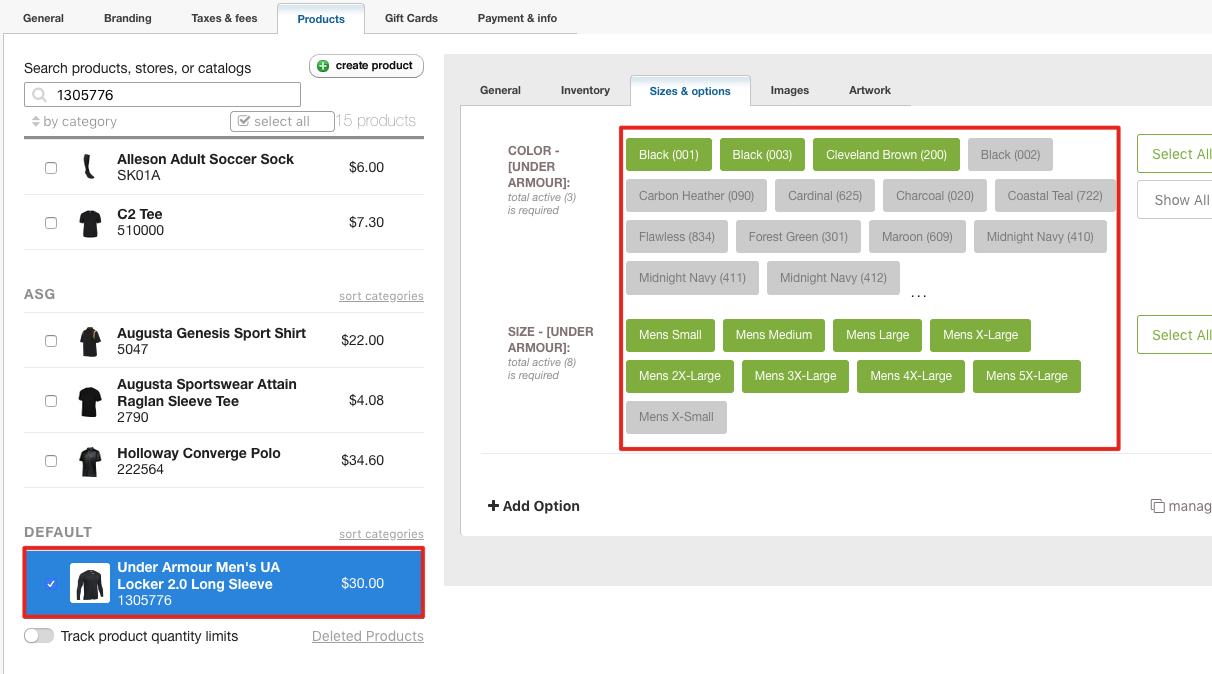The height and width of the screenshot is (674, 1212).
Task: Enable Forest Green (301) color
Action: (x=798, y=237)
